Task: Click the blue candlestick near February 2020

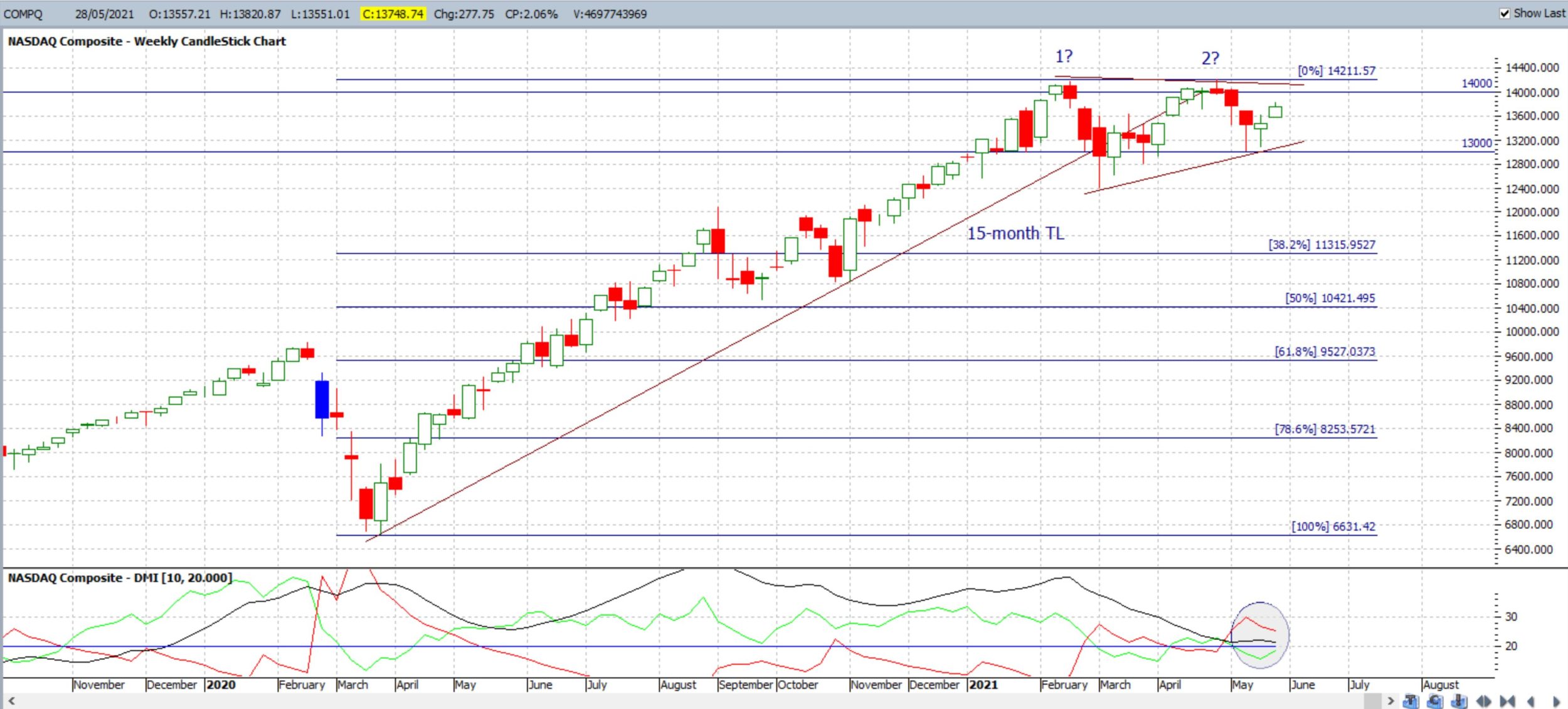Action: (x=322, y=400)
